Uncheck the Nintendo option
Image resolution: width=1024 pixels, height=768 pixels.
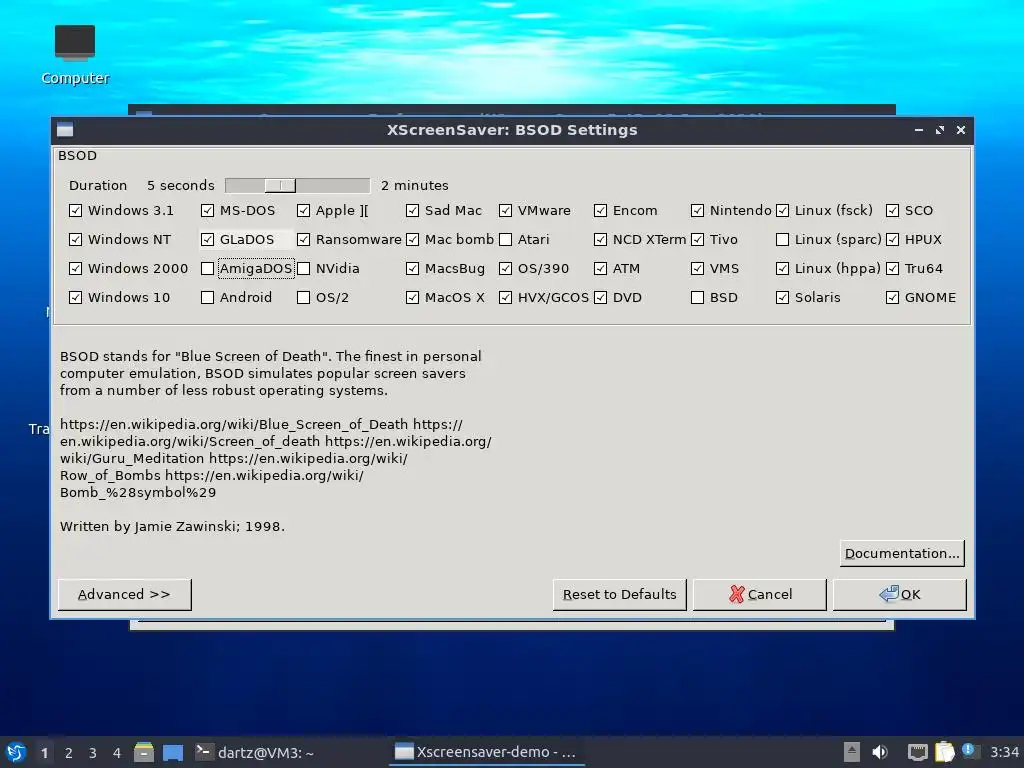[697, 210]
